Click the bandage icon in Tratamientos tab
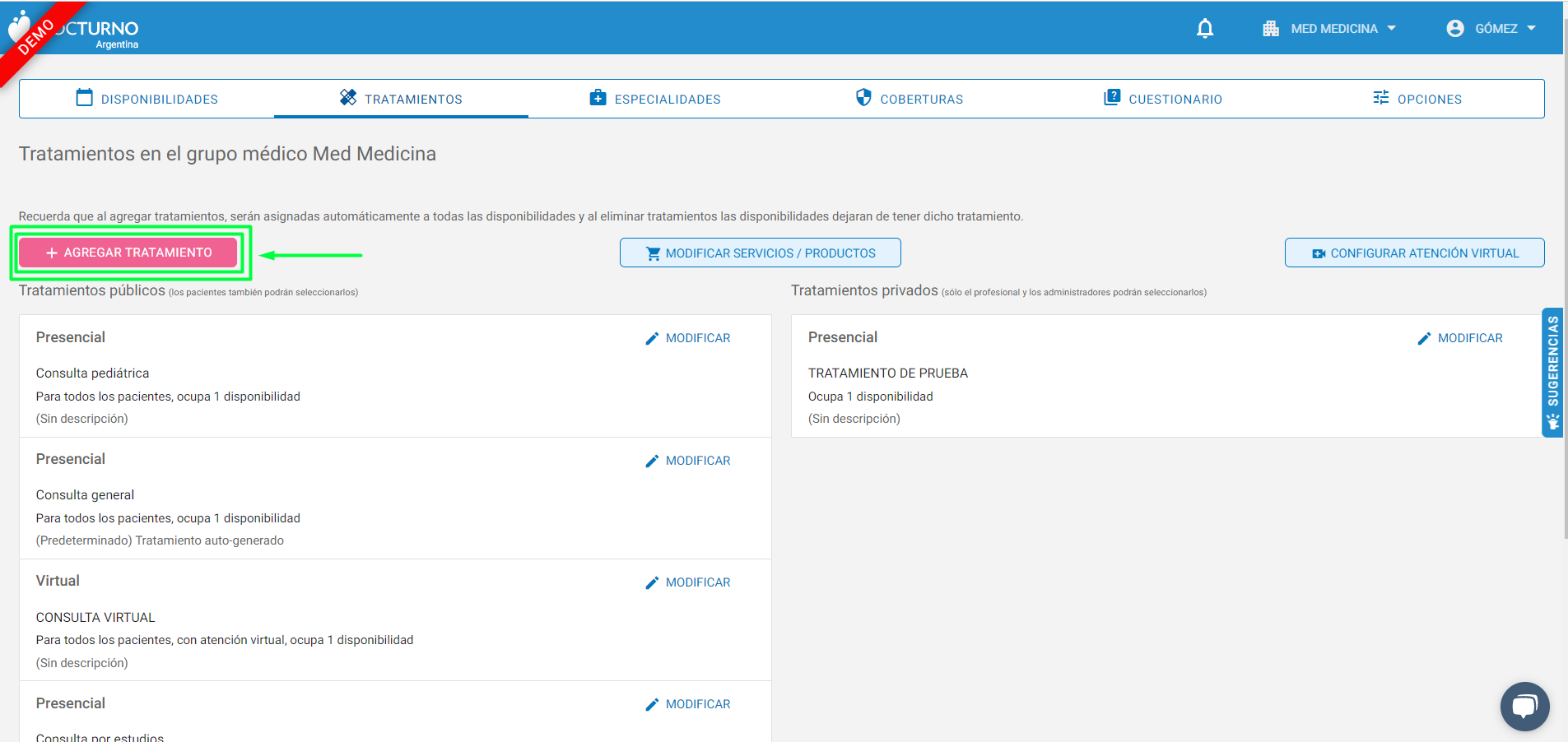Screen dimensions: 1568x742 click(348, 98)
